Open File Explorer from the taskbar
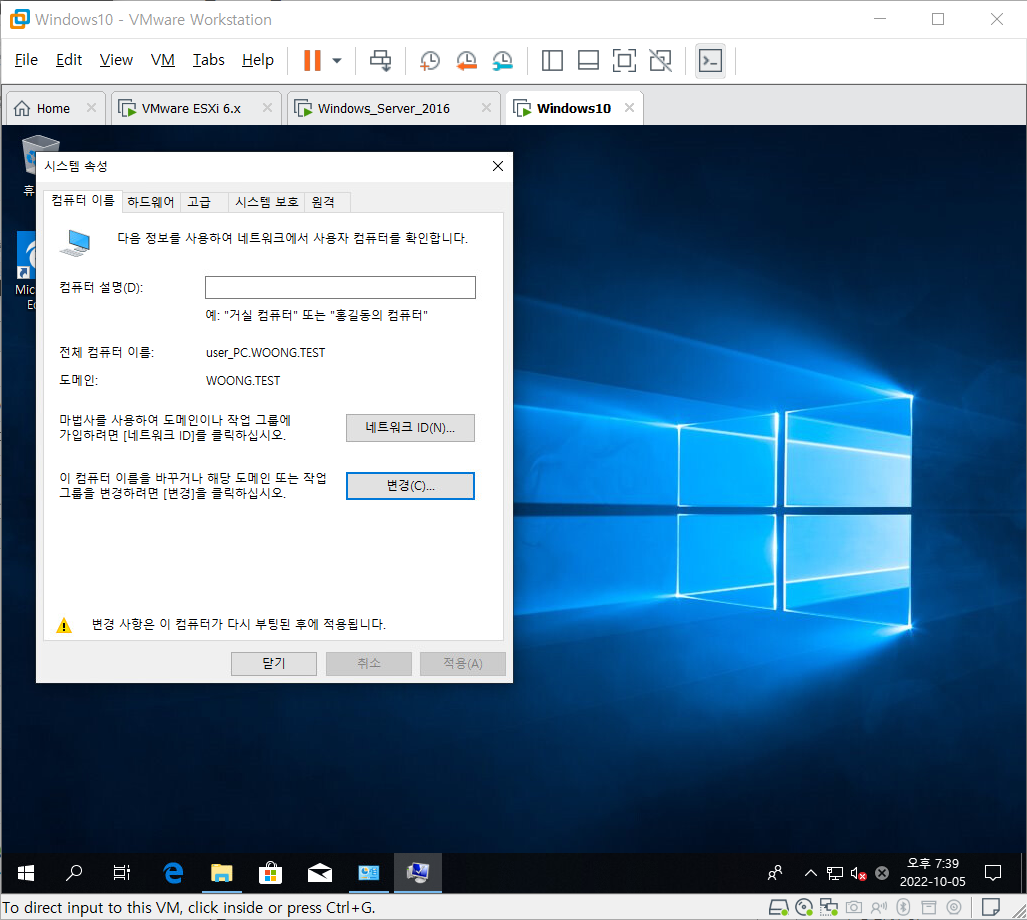 (221, 872)
